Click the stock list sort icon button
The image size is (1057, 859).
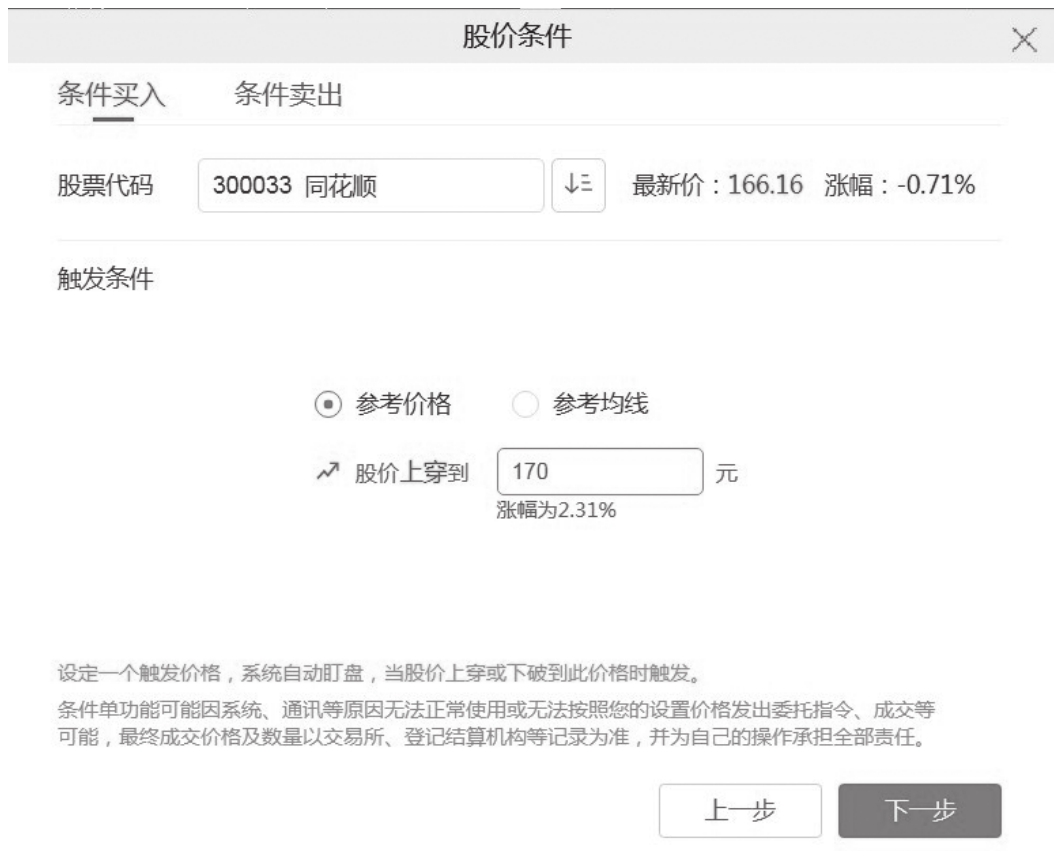coord(578,185)
